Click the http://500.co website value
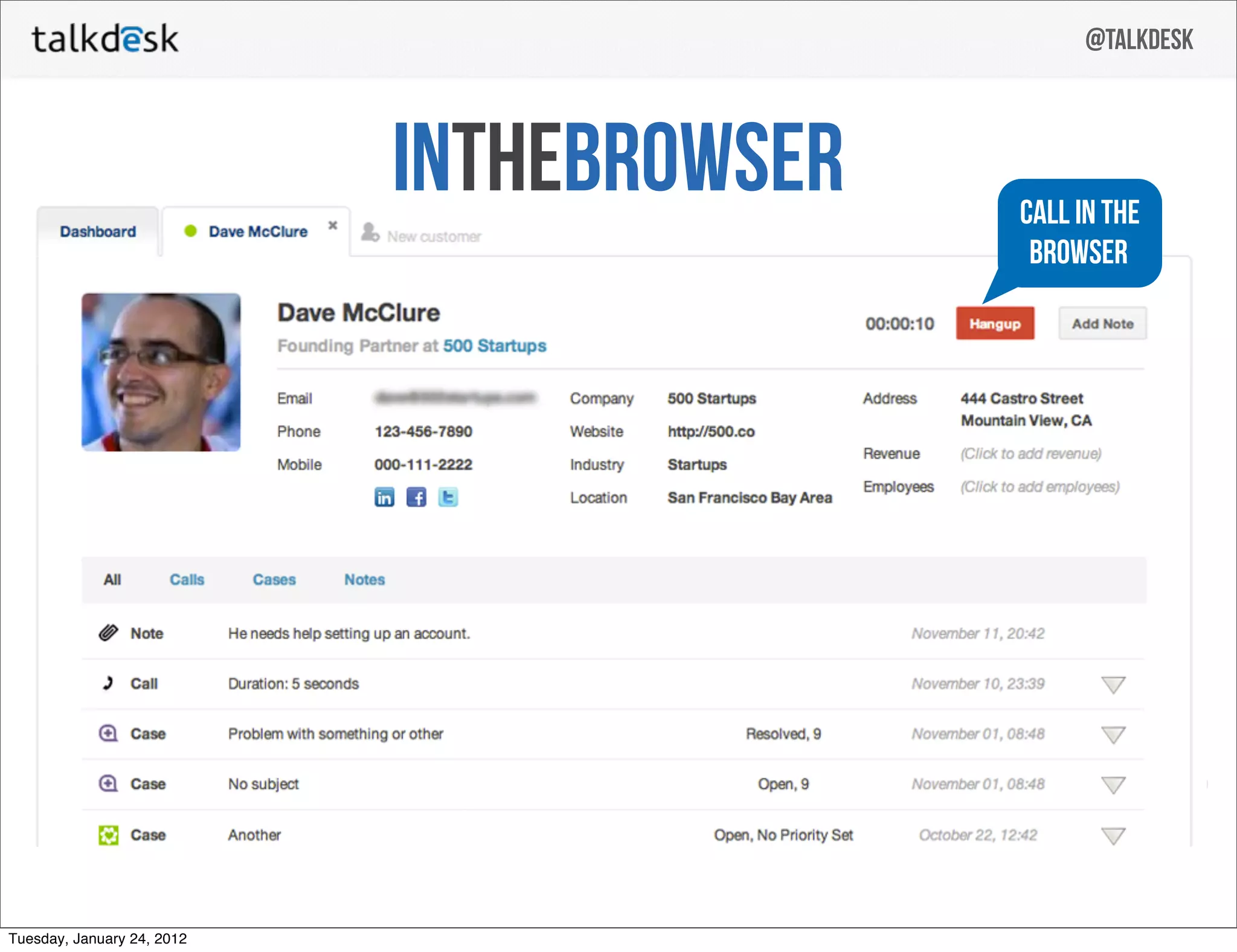 pos(711,431)
